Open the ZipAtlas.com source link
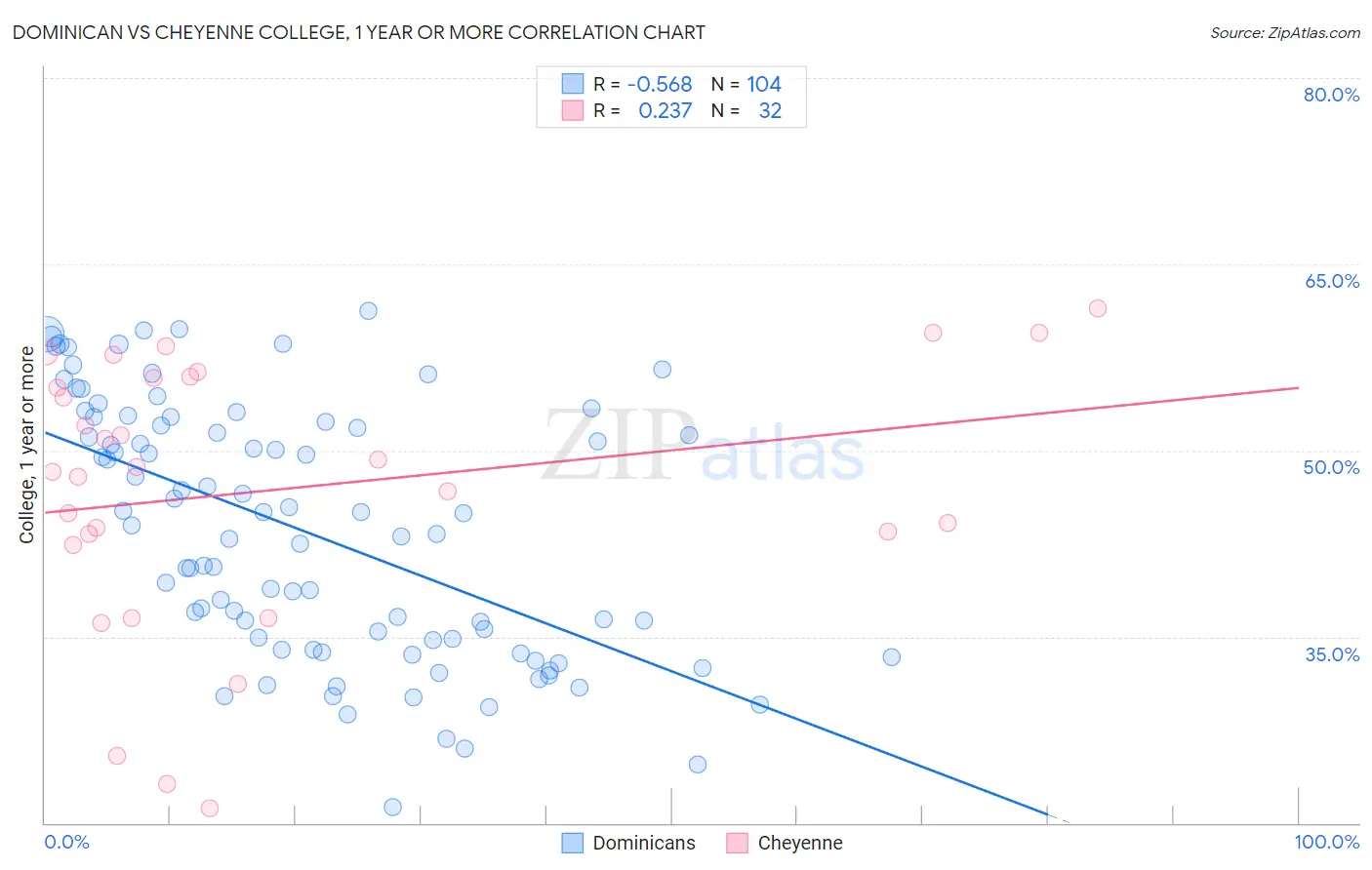Viewport: 1372px width, 870px height. click(x=1284, y=32)
